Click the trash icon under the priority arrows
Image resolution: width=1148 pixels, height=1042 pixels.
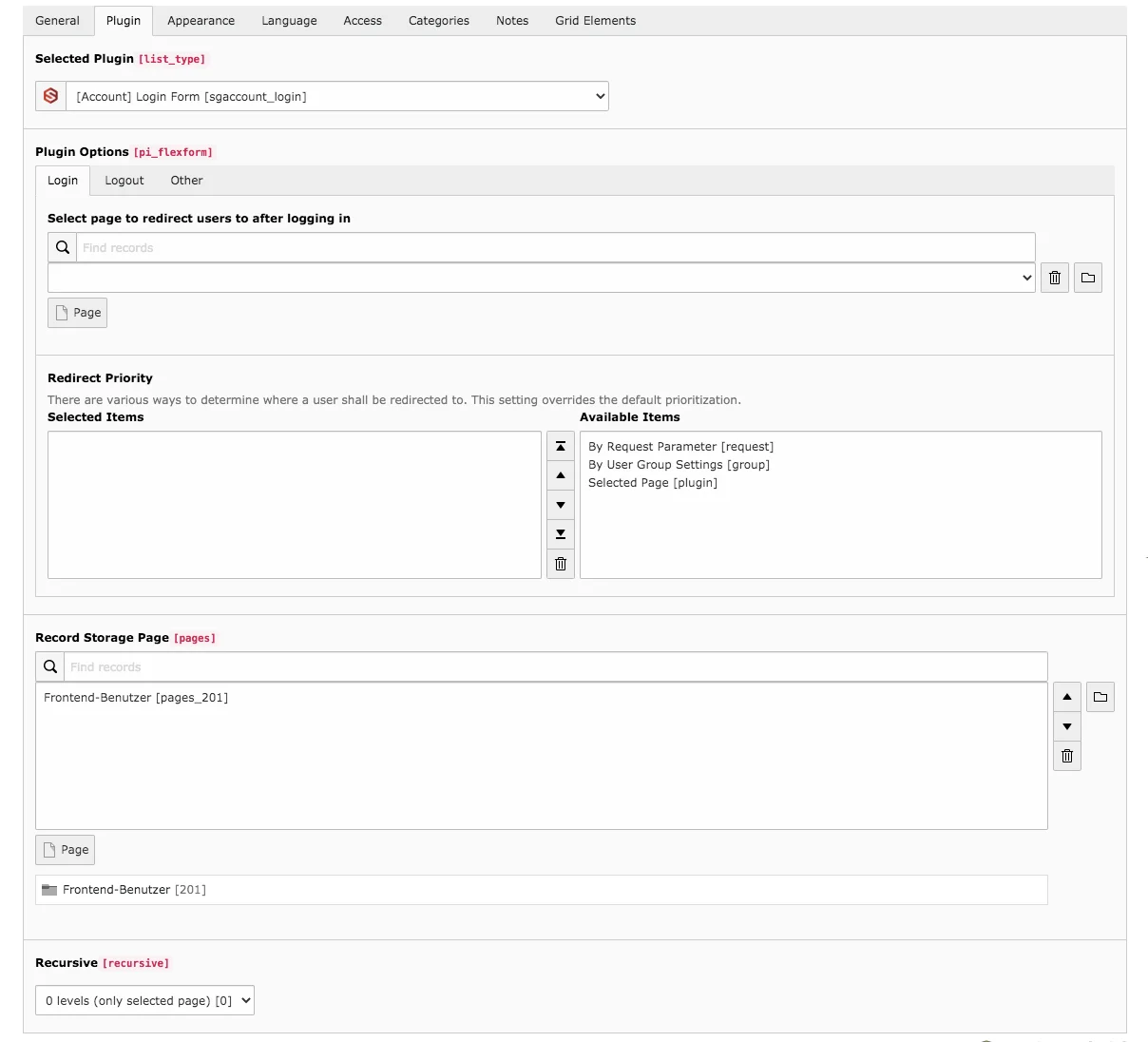coord(560,564)
